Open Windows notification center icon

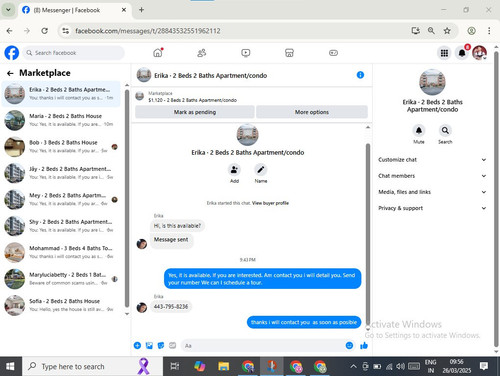pos(484,366)
